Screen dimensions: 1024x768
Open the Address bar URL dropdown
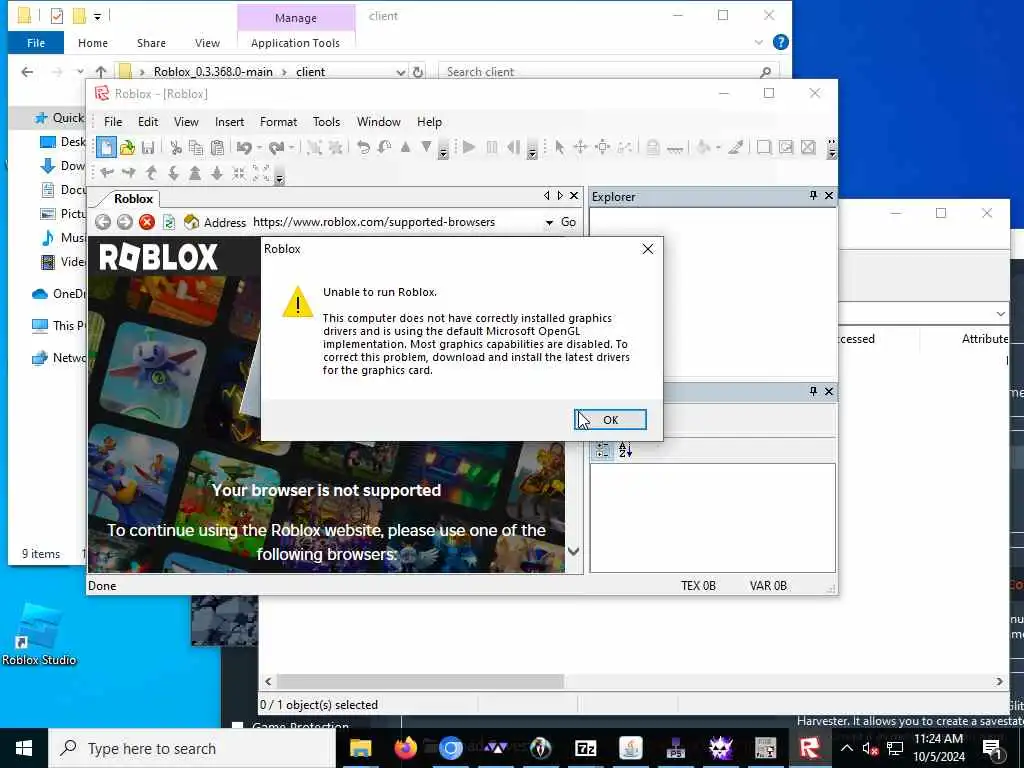[549, 223]
